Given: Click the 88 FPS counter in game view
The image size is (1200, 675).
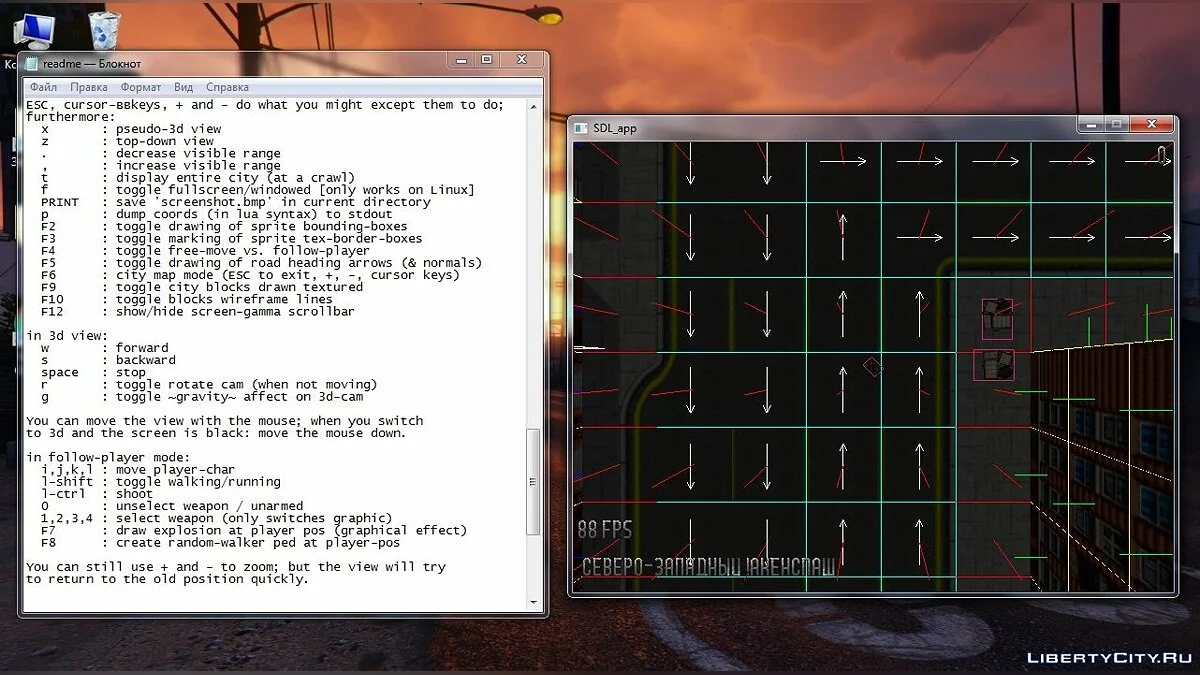Looking at the screenshot, I should 605,530.
